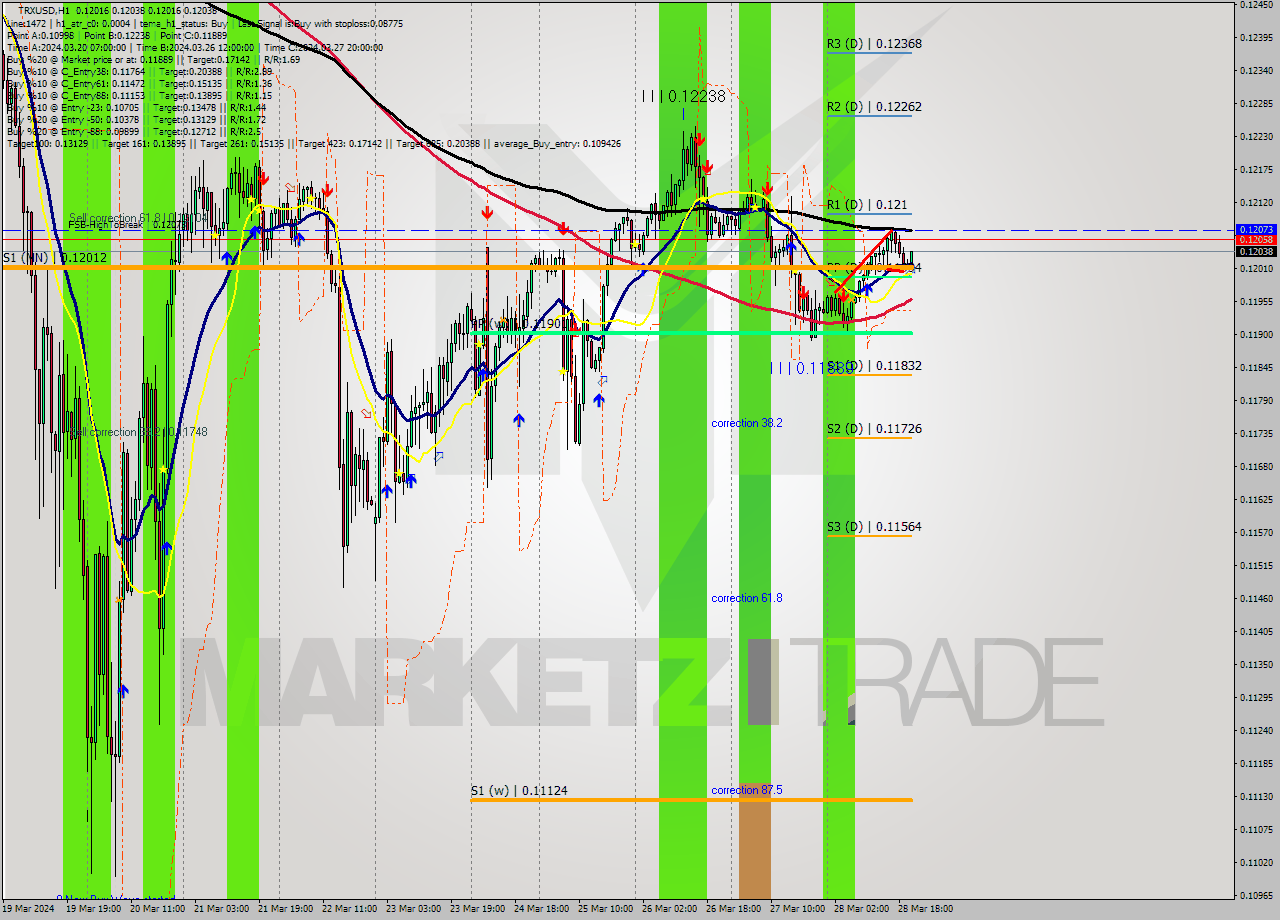Click the 0.12450 price axis label
Screen dimensions: 1280x920
[1256, 5]
